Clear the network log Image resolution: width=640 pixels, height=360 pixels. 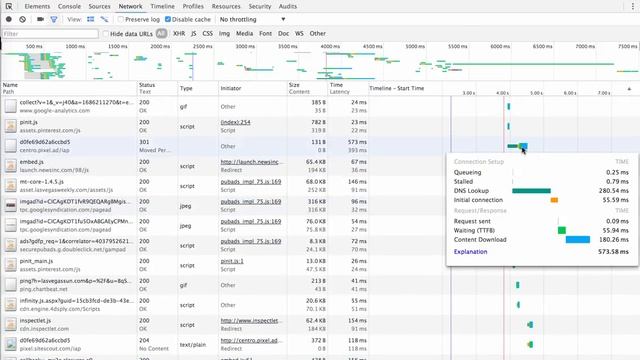click(22, 19)
